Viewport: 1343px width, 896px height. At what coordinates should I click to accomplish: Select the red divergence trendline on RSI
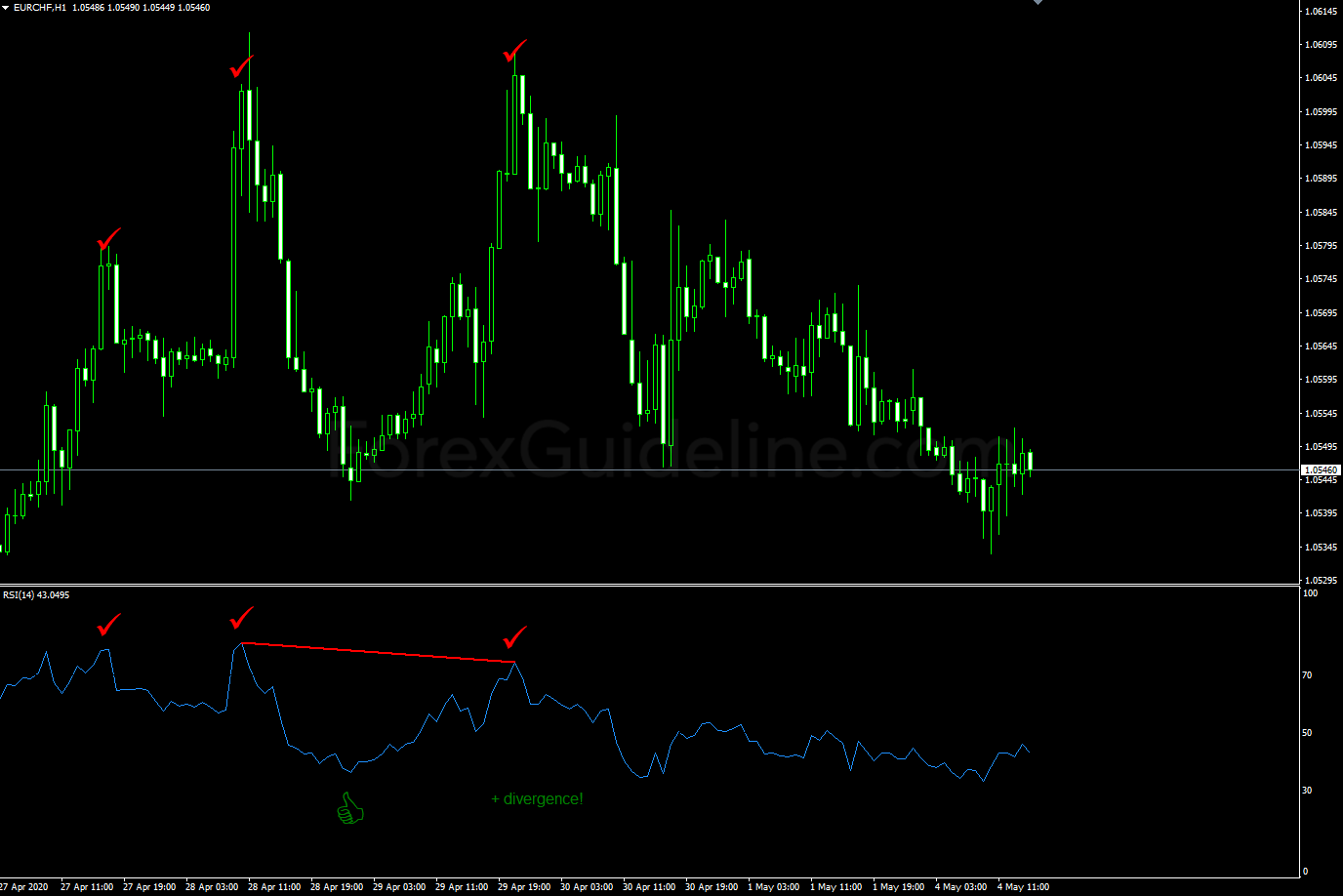(x=379, y=652)
